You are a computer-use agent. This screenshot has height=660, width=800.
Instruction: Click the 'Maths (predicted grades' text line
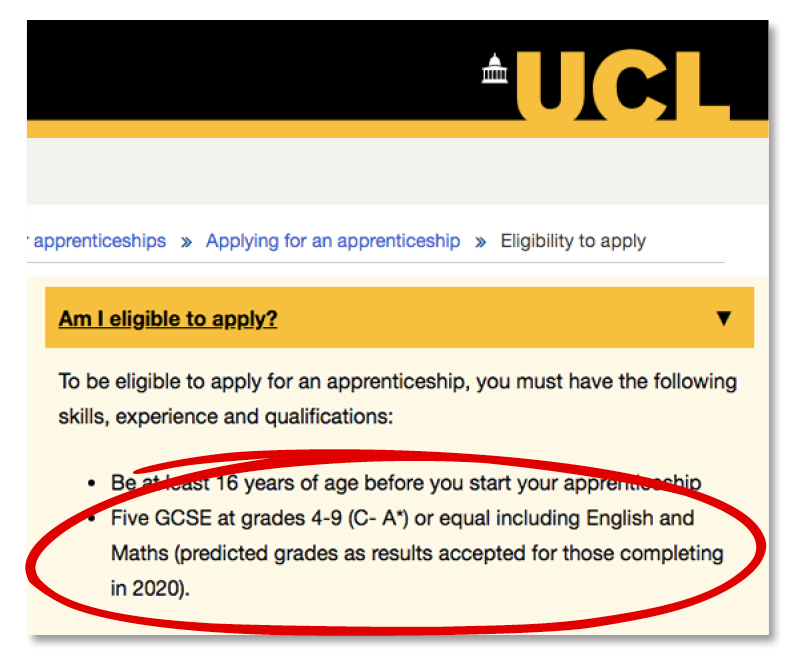click(417, 553)
